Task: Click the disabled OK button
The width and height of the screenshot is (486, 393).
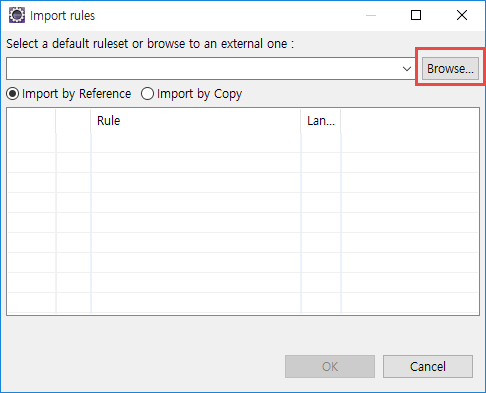Action: [330, 366]
